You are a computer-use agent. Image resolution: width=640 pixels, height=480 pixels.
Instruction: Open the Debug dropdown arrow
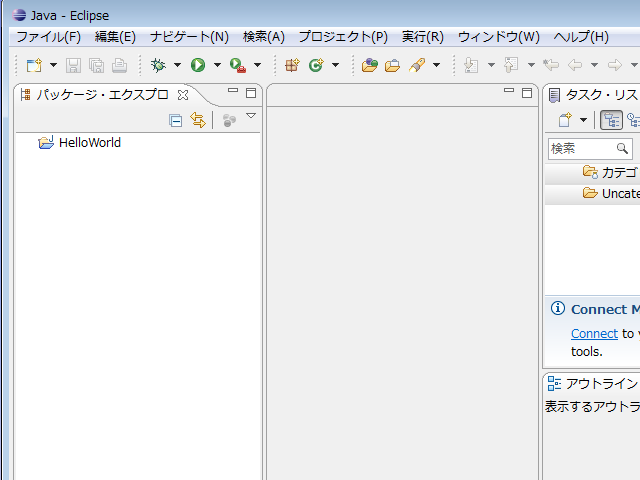[x=177, y=65]
